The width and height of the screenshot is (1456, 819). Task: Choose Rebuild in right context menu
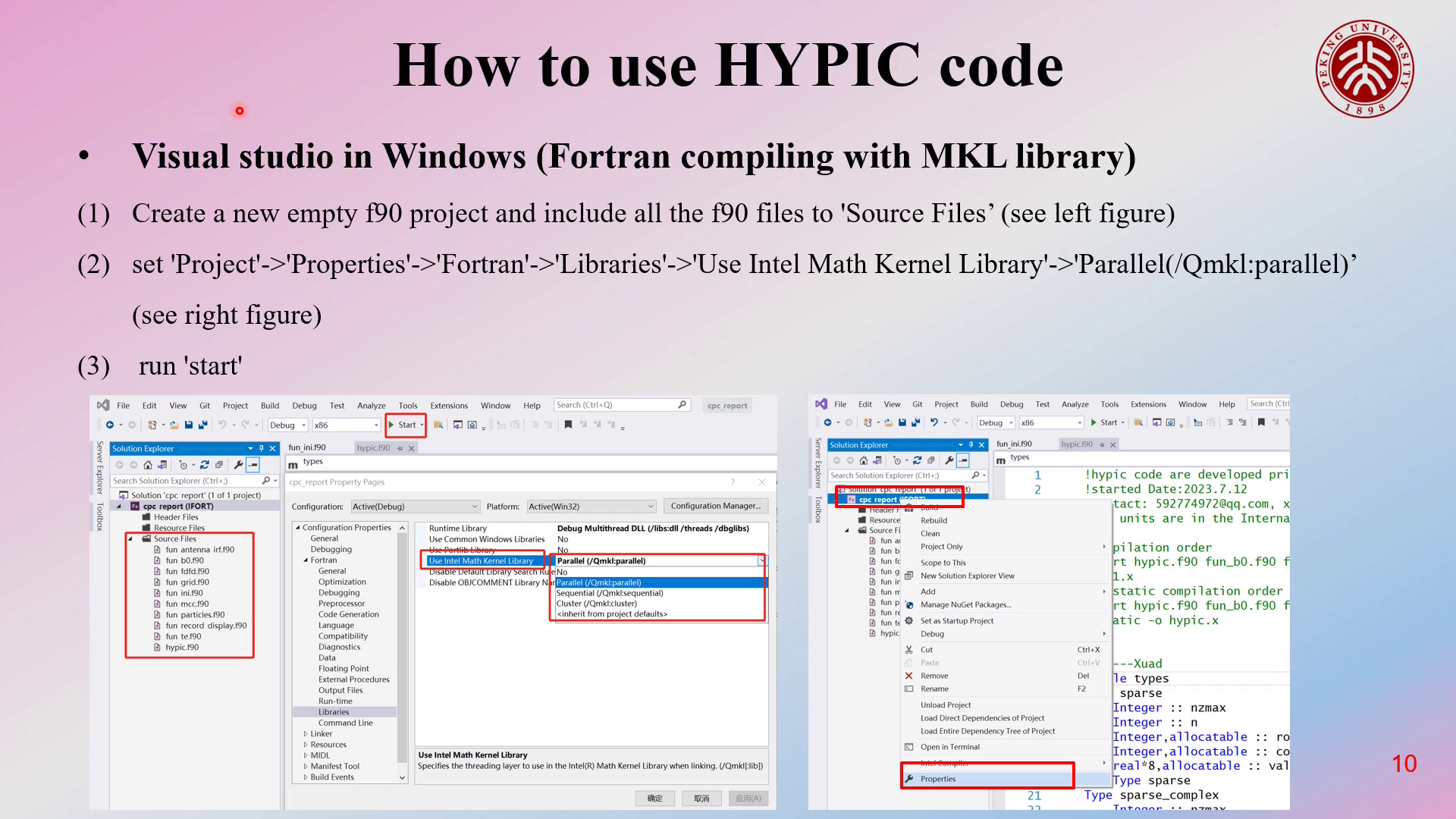934,521
